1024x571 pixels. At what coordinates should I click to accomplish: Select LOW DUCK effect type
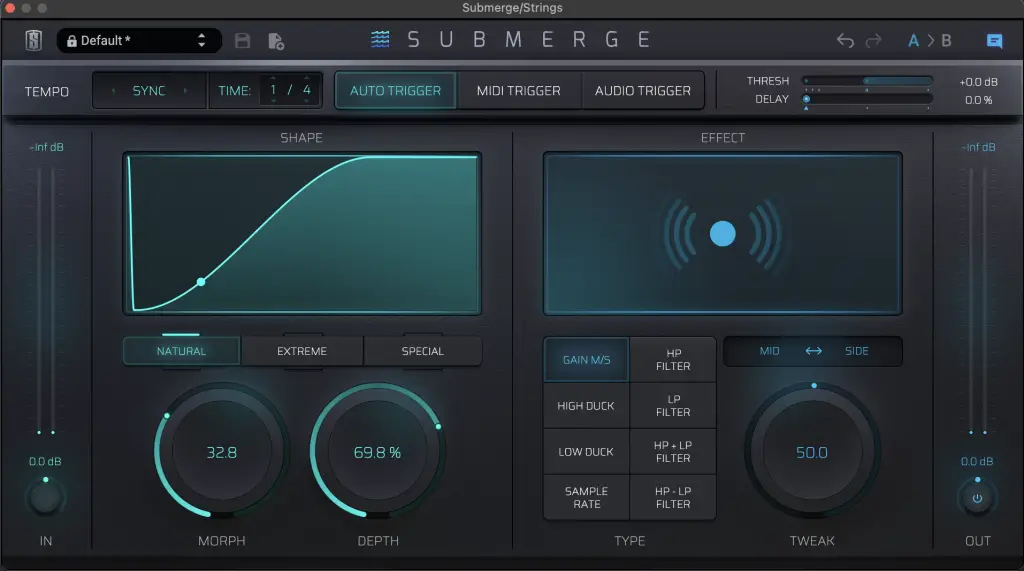[586, 451]
